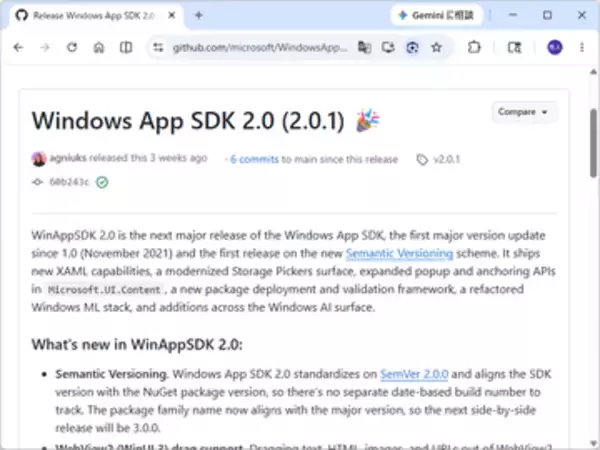The image size is (600, 450).
Task: Click the vertical scrollbar thumb
Action: click(593, 142)
